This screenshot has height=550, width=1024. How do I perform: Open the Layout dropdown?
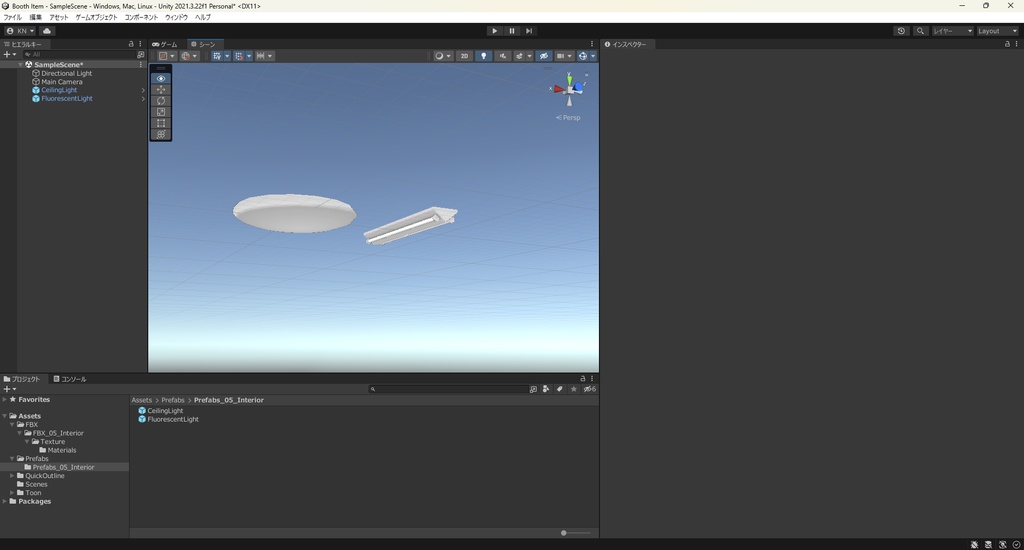pos(997,31)
